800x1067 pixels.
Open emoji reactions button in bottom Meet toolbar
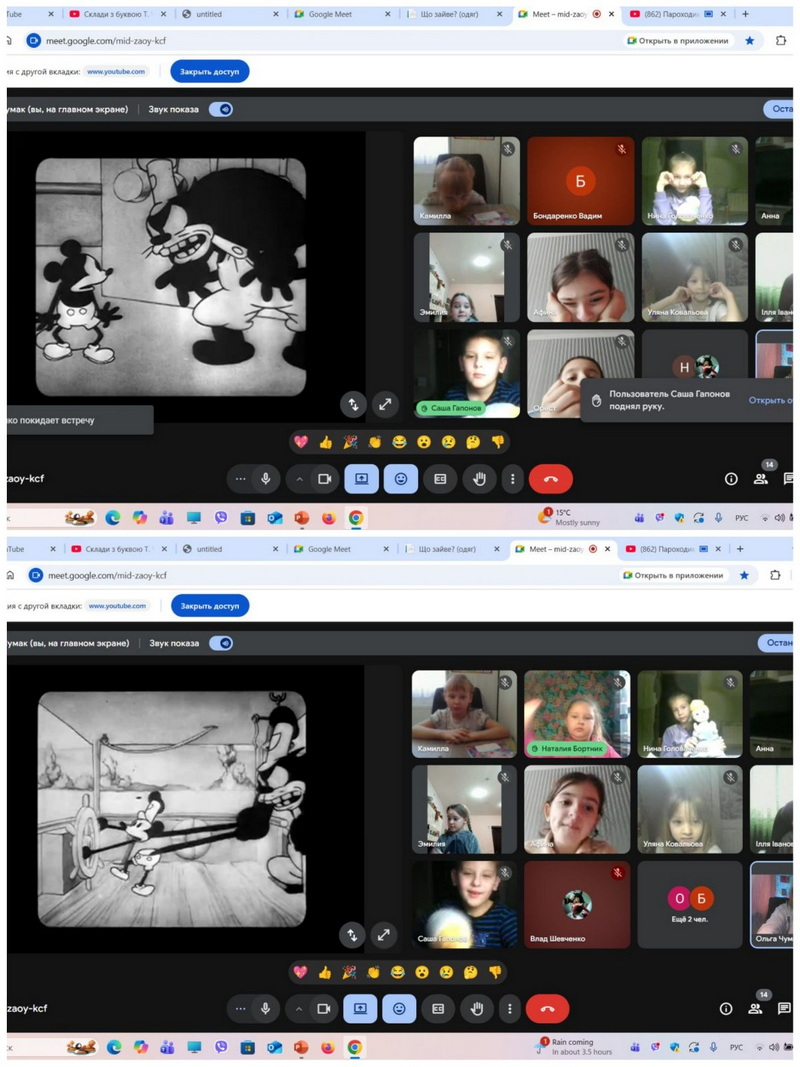point(401,1009)
